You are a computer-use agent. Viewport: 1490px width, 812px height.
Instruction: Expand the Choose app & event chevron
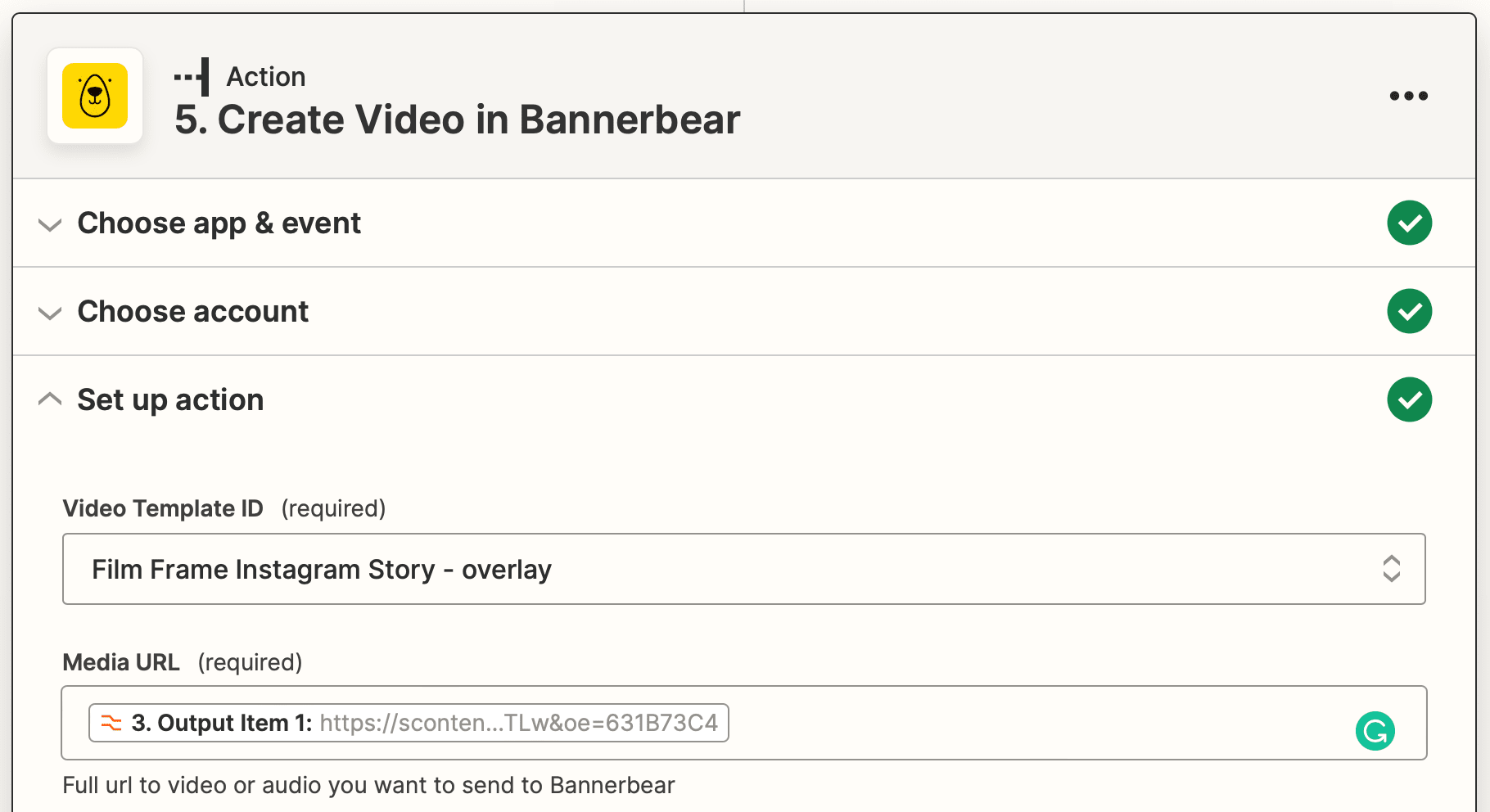click(50, 224)
